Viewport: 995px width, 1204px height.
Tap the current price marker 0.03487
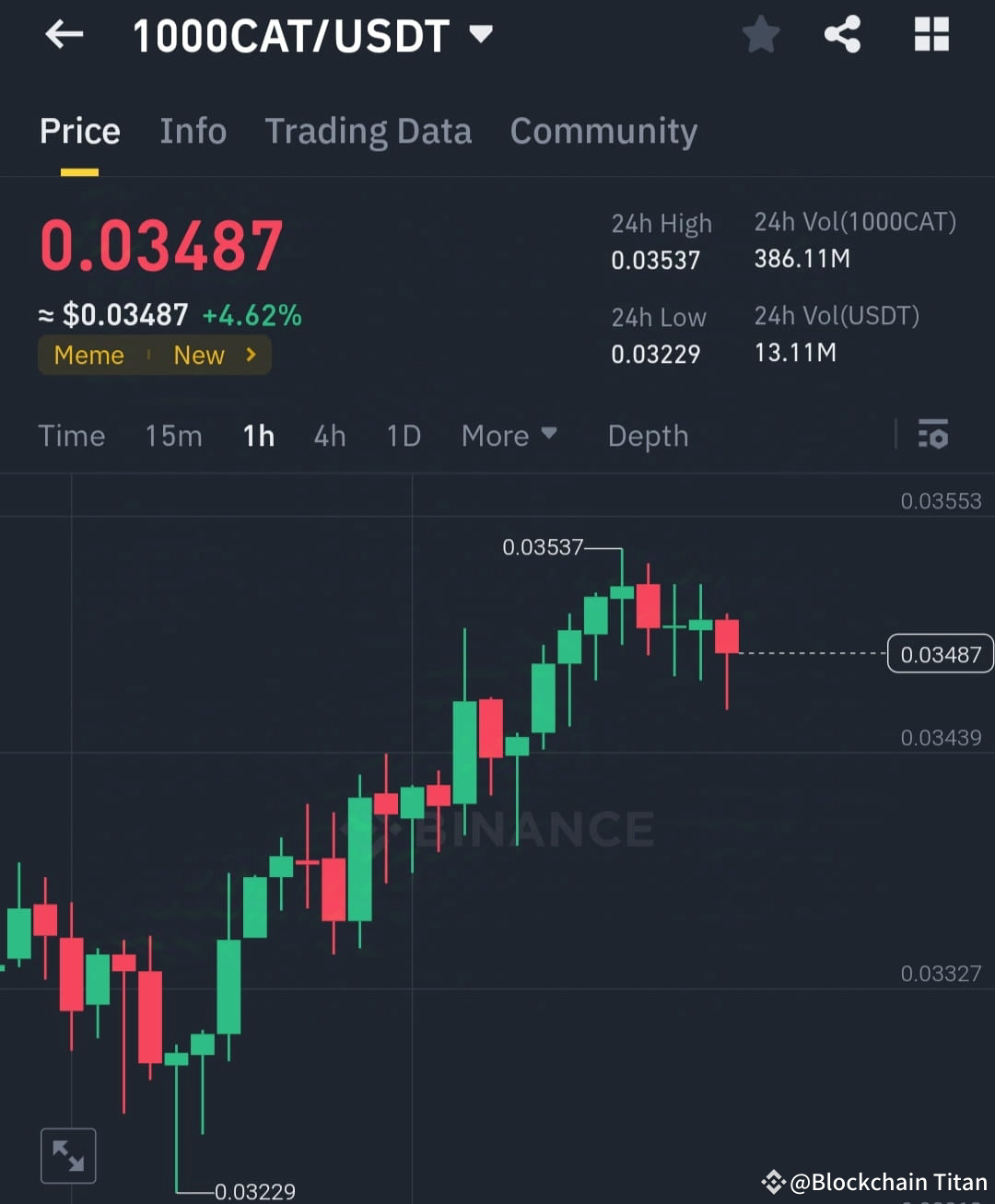coord(940,653)
